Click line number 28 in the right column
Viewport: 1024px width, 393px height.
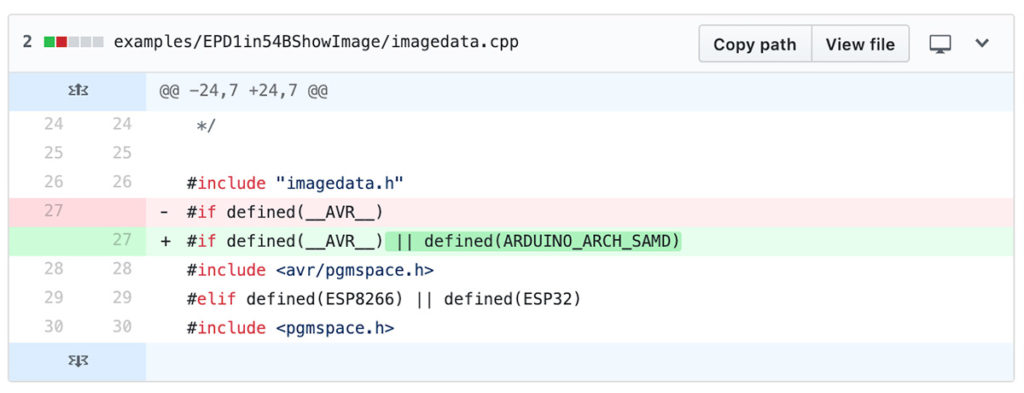[x=121, y=269]
